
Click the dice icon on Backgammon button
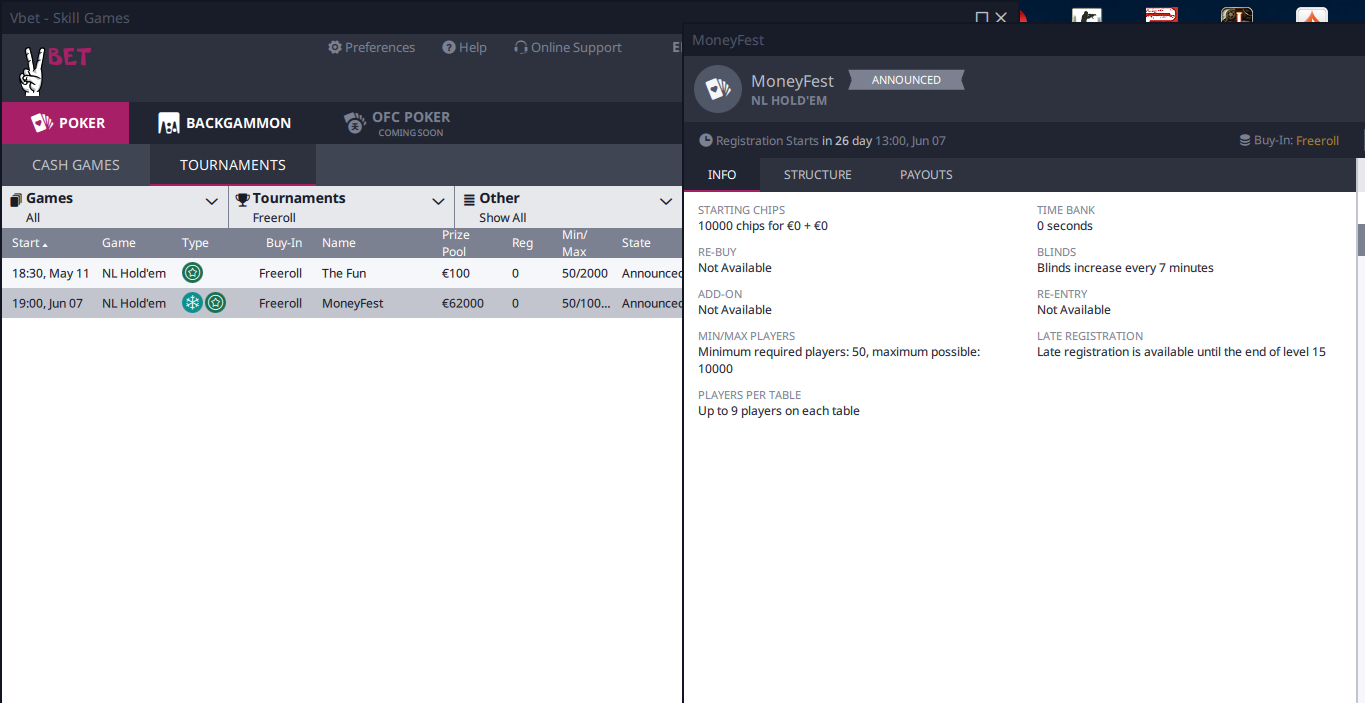click(x=168, y=123)
